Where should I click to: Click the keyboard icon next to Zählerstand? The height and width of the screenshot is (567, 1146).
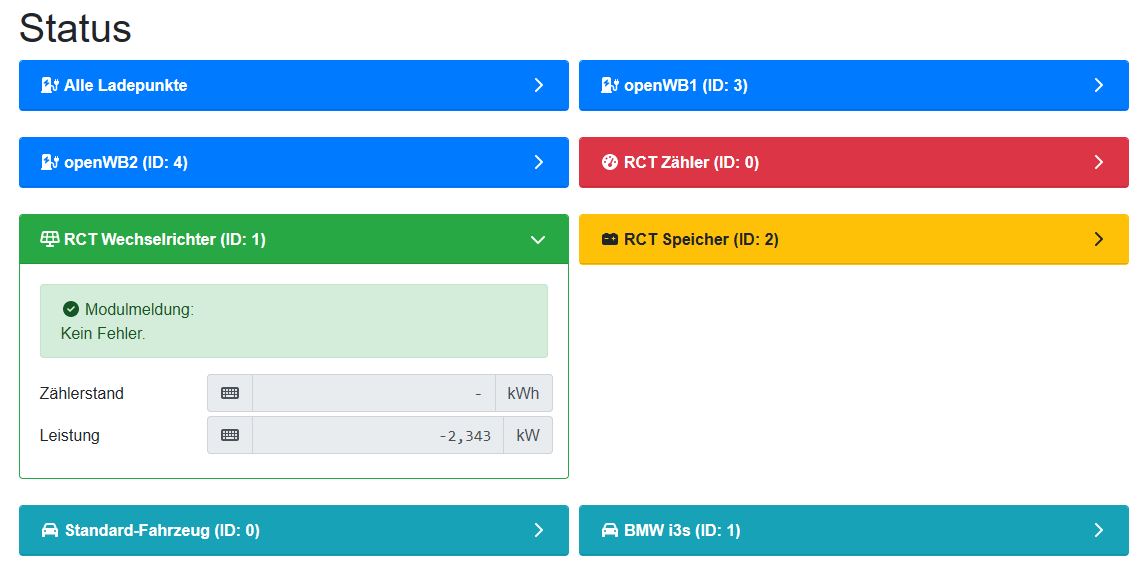click(x=230, y=394)
